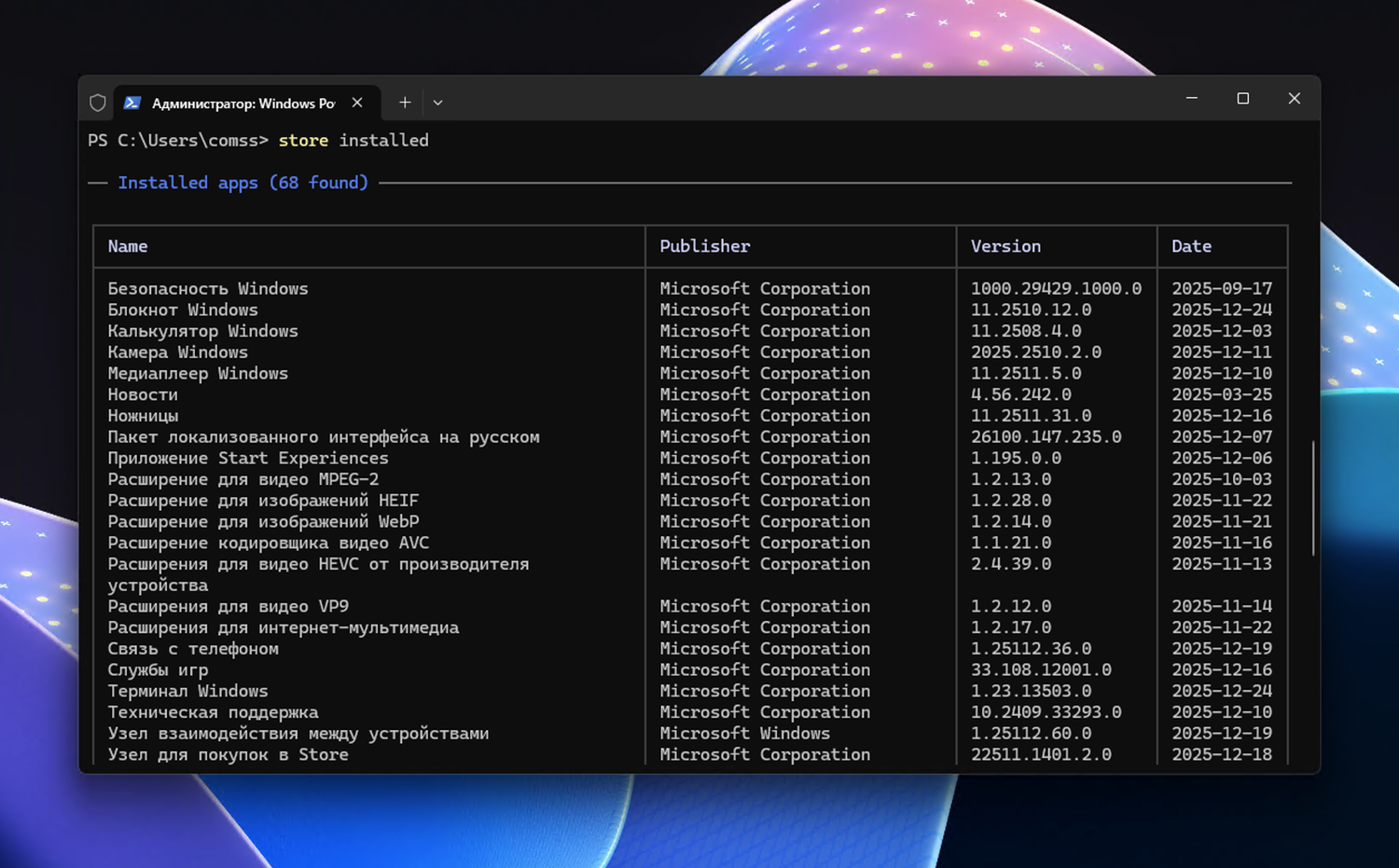The image size is (1399, 868).
Task: Close the terminal window
Action: click(x=1294, y=99)
